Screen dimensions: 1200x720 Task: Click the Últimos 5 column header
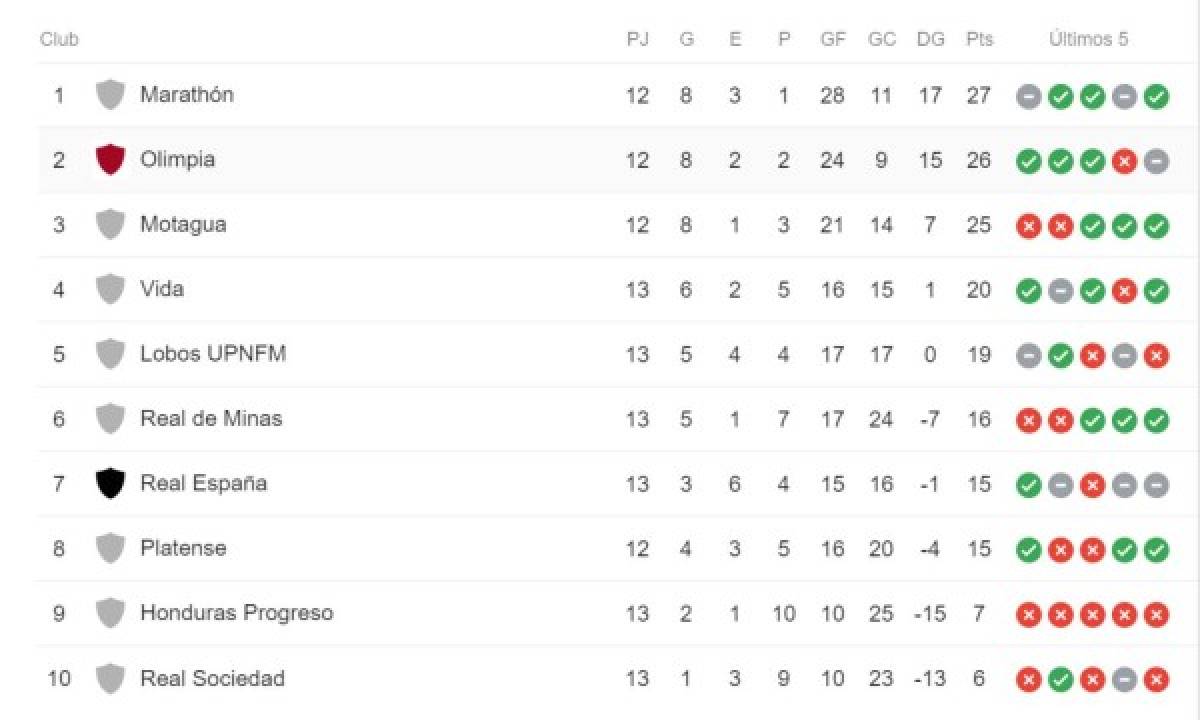pyautogui.click(x=1088, y=40)
